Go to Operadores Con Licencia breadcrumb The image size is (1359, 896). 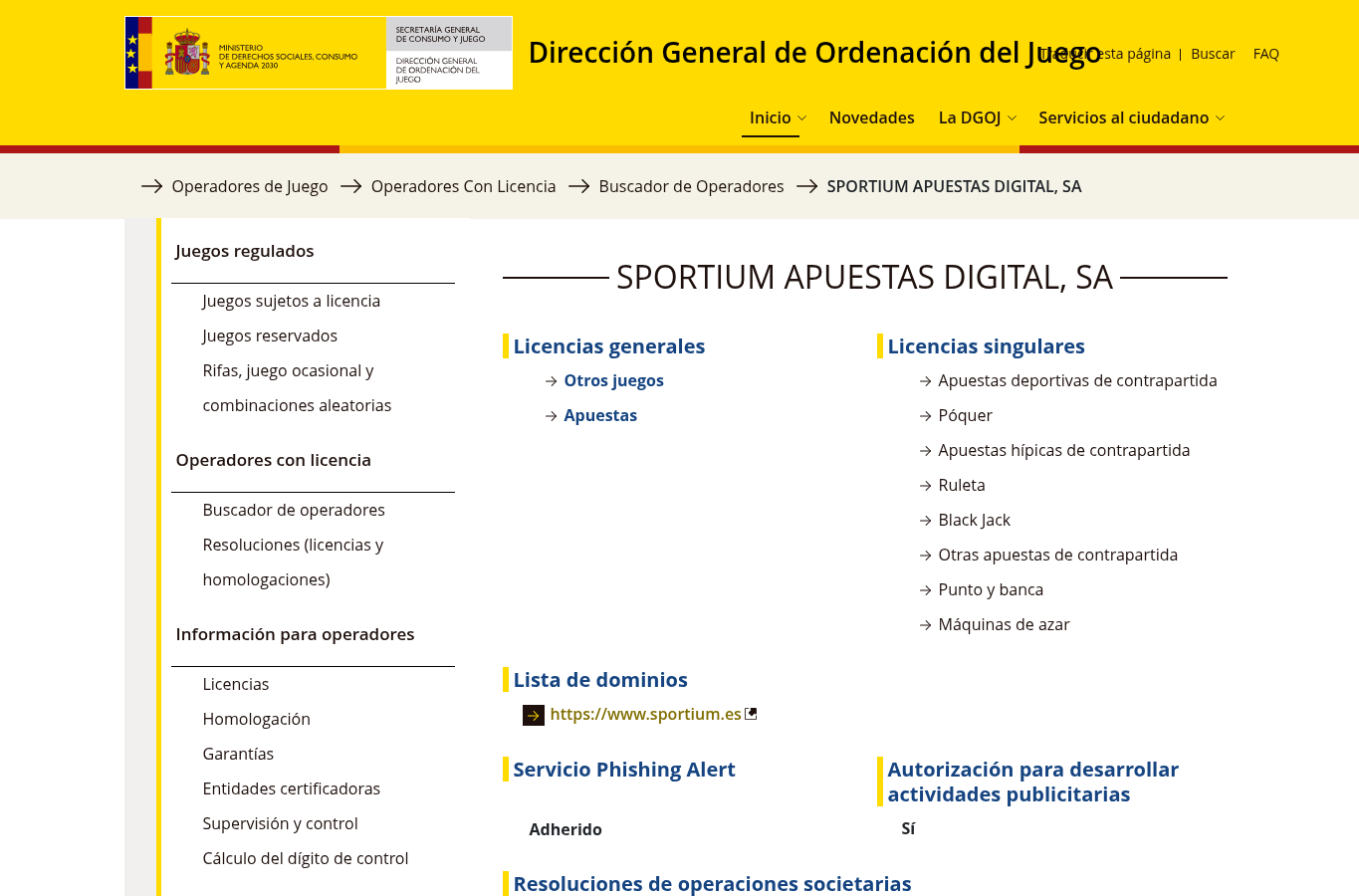coord(463,186)
